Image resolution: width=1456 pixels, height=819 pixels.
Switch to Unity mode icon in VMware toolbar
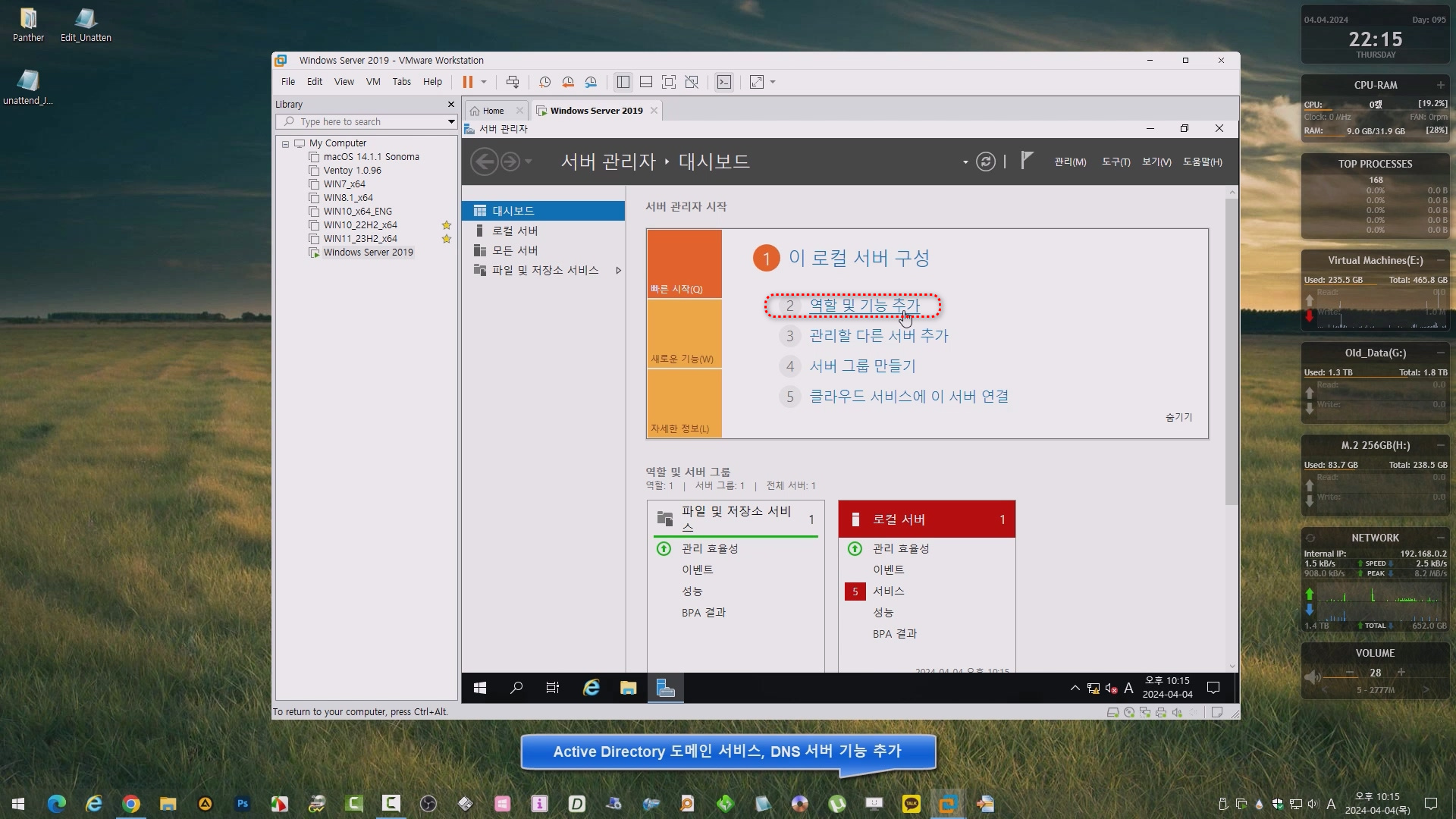click(692, 82)
